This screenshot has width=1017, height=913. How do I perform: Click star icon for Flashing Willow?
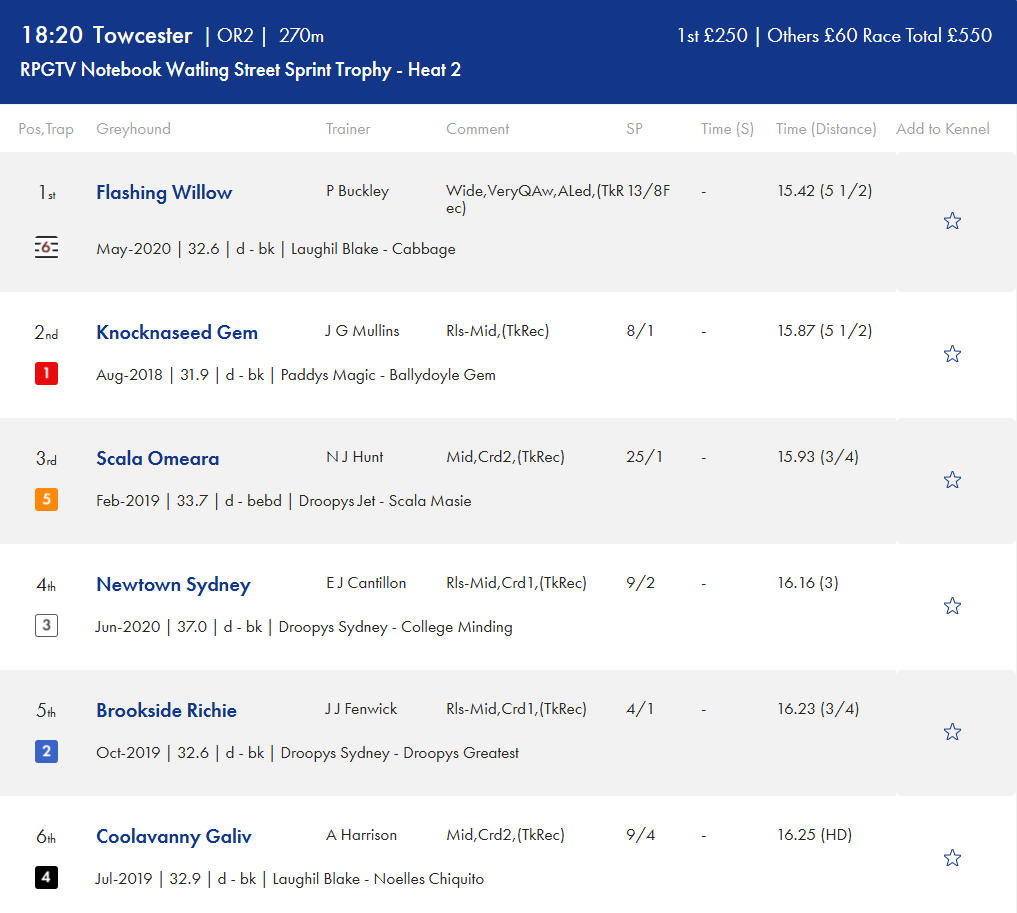[x=952, y=221]
